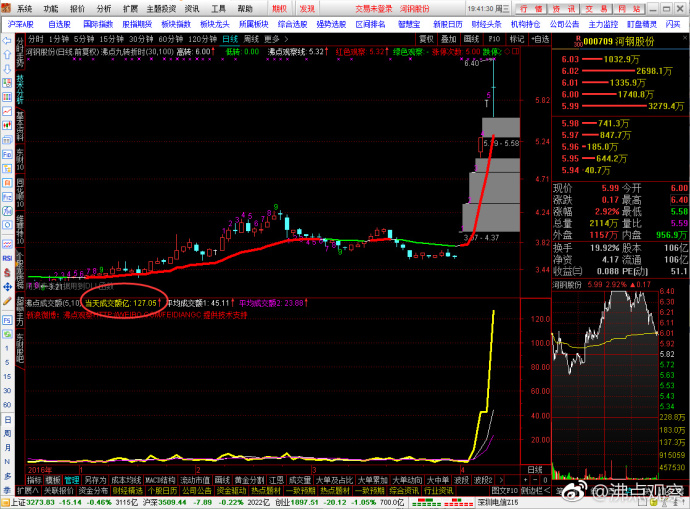Open the 工具 menu
The width and height of the screenshot is (690, 509).
coord(217,7)
